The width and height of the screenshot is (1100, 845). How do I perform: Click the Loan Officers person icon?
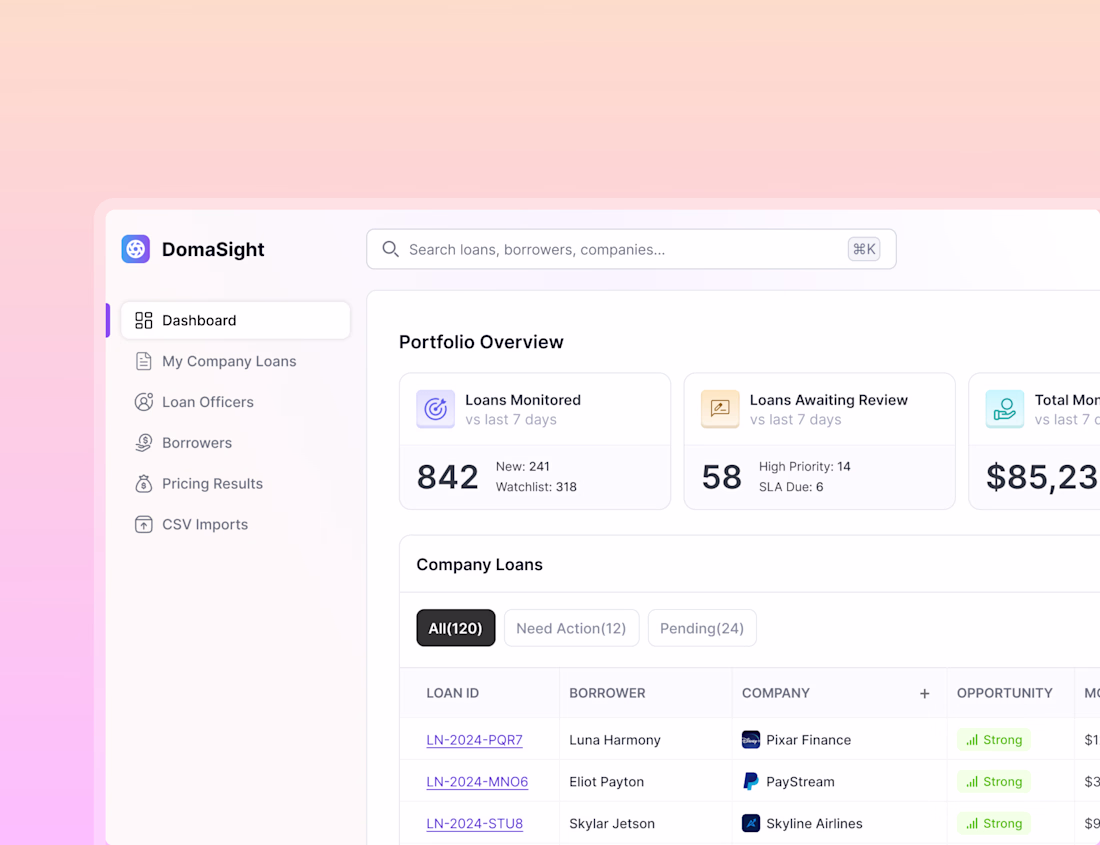click(x=144, y=402)
